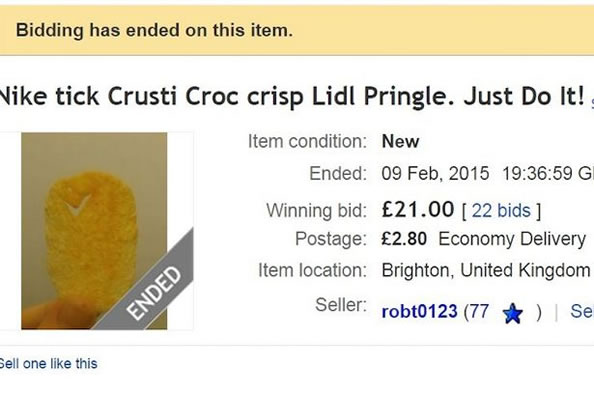The image size is (594, 395).
Task: Click the cut-off link right of seller star
Action: [x=582, y=311]
